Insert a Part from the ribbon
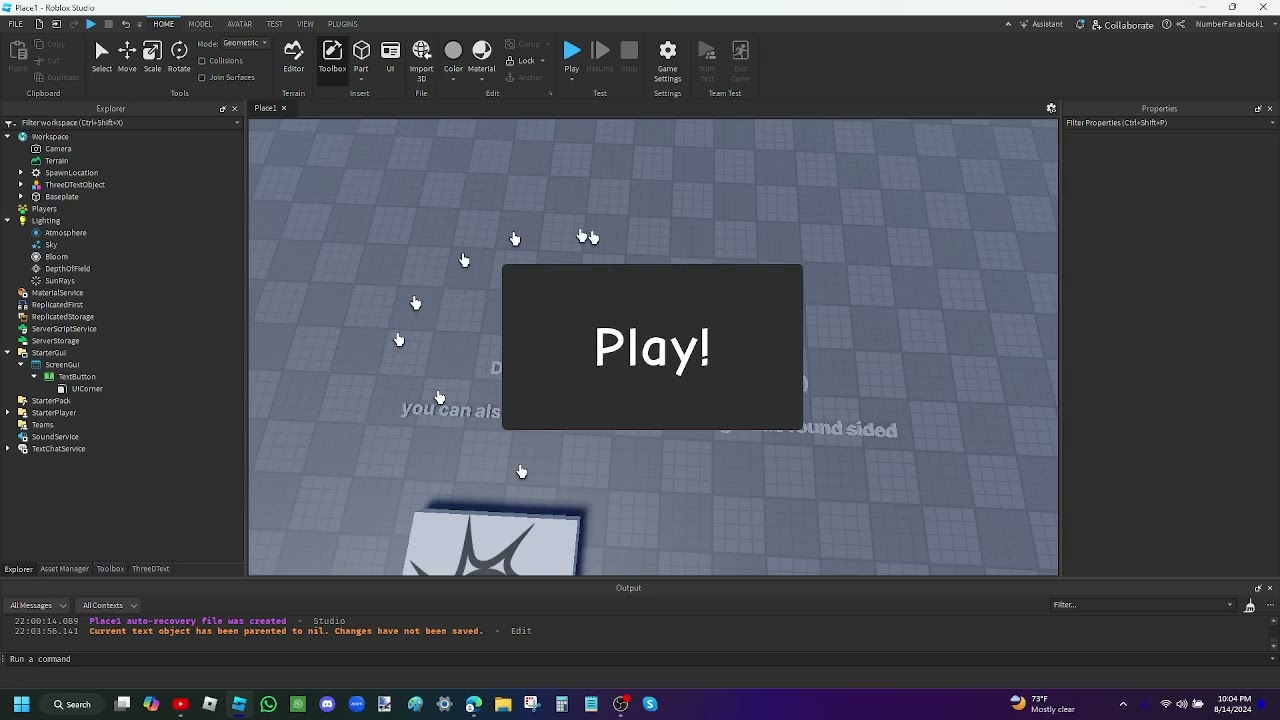 click(x=361, y=57)
